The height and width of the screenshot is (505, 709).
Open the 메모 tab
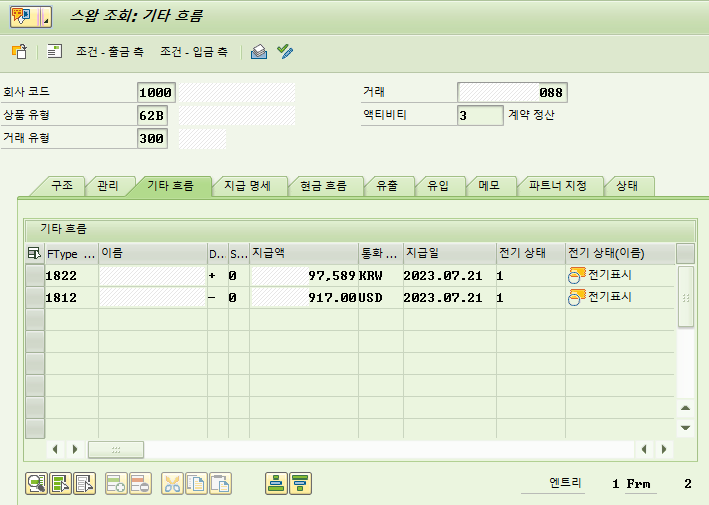tap(489, 186)
